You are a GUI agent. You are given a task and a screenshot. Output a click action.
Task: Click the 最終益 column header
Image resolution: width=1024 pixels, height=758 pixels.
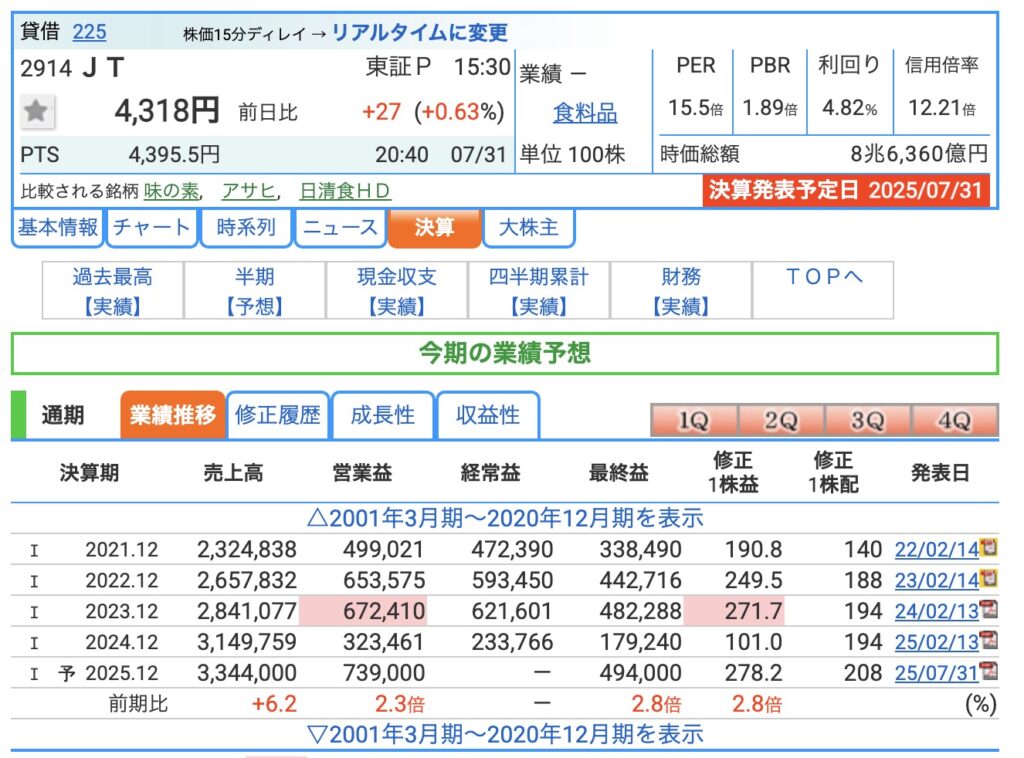tap(618, 473)
